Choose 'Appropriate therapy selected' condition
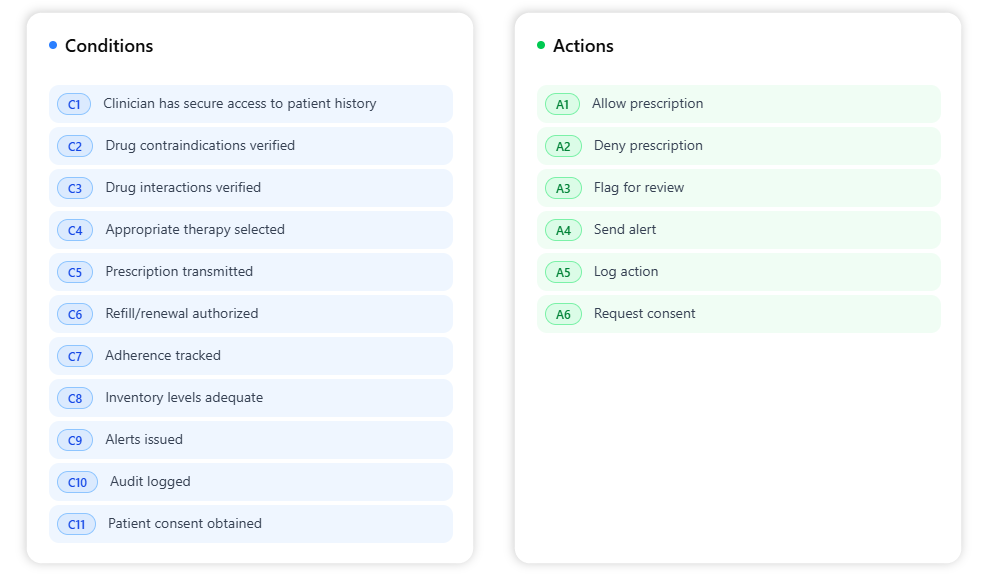This screenshot has width=988, height=576. point(195,230)
